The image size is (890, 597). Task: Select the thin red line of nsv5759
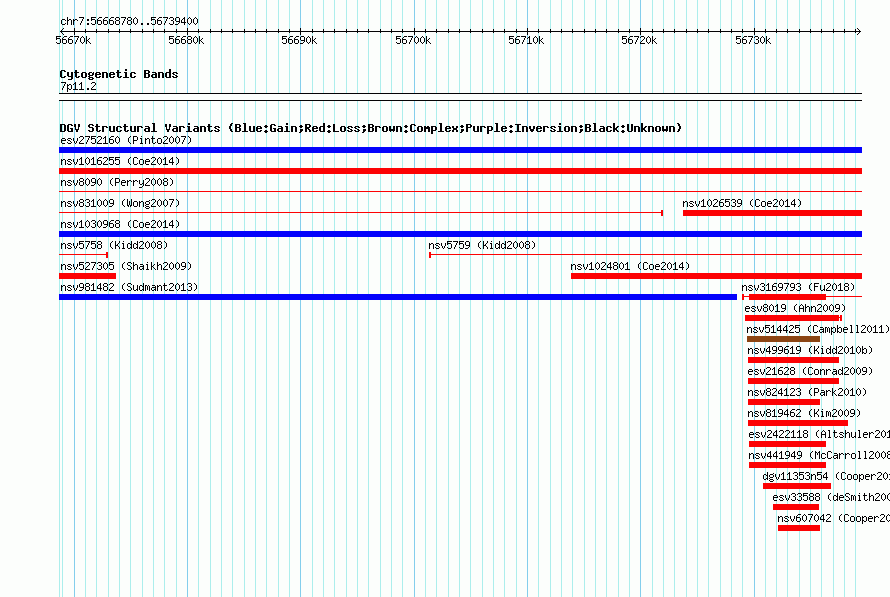[x=645, y=255]
